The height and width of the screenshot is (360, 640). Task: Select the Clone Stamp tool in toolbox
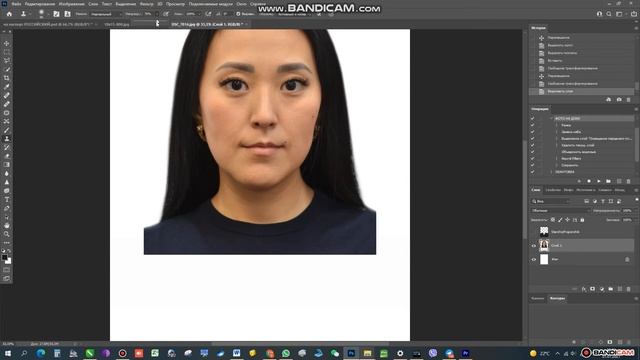[7, 139]
